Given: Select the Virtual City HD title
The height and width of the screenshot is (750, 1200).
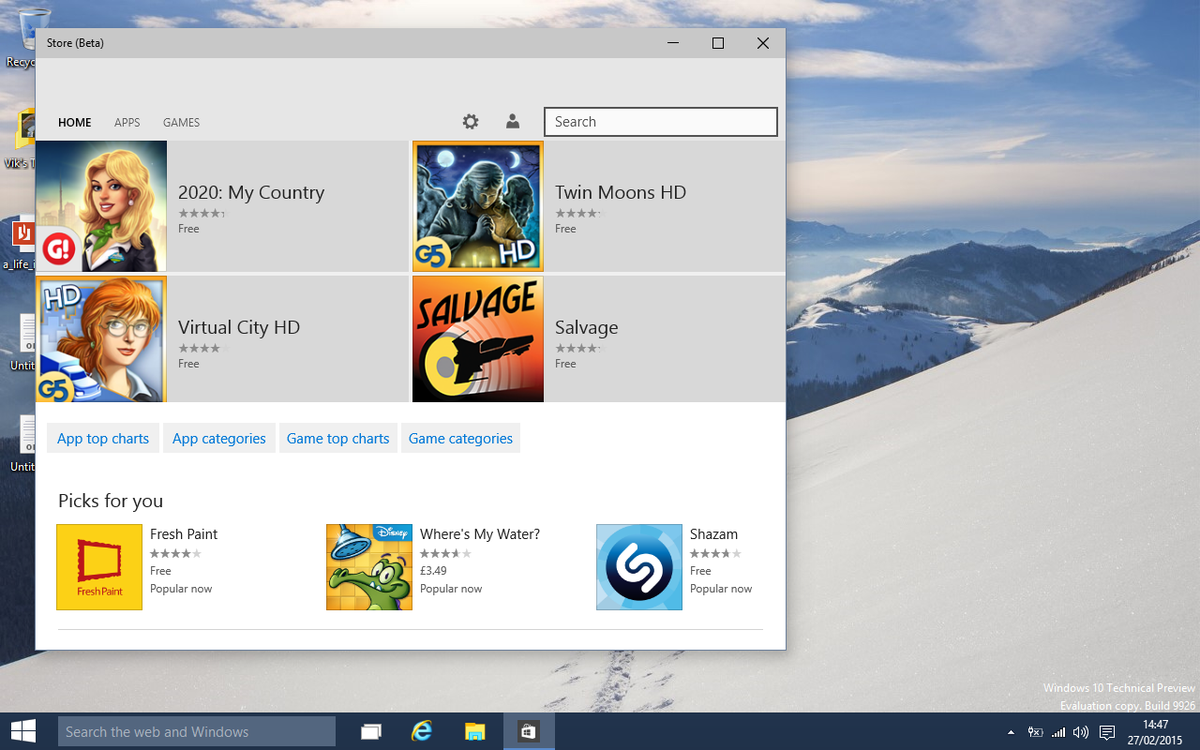Looking at the screenshot, I should pyautogui.click(x=239, y=328).
